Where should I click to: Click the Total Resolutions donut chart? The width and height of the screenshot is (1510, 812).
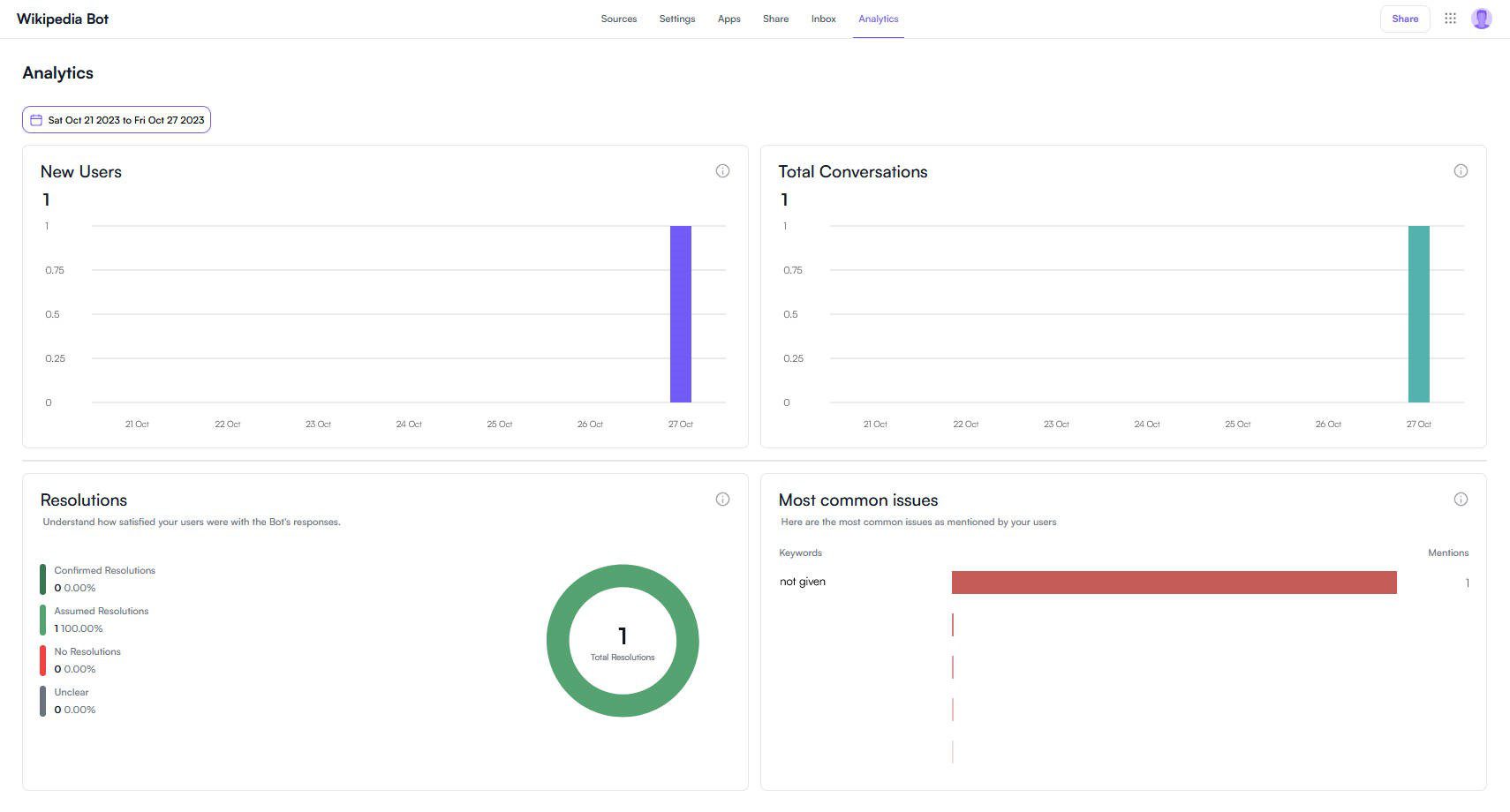623,640
